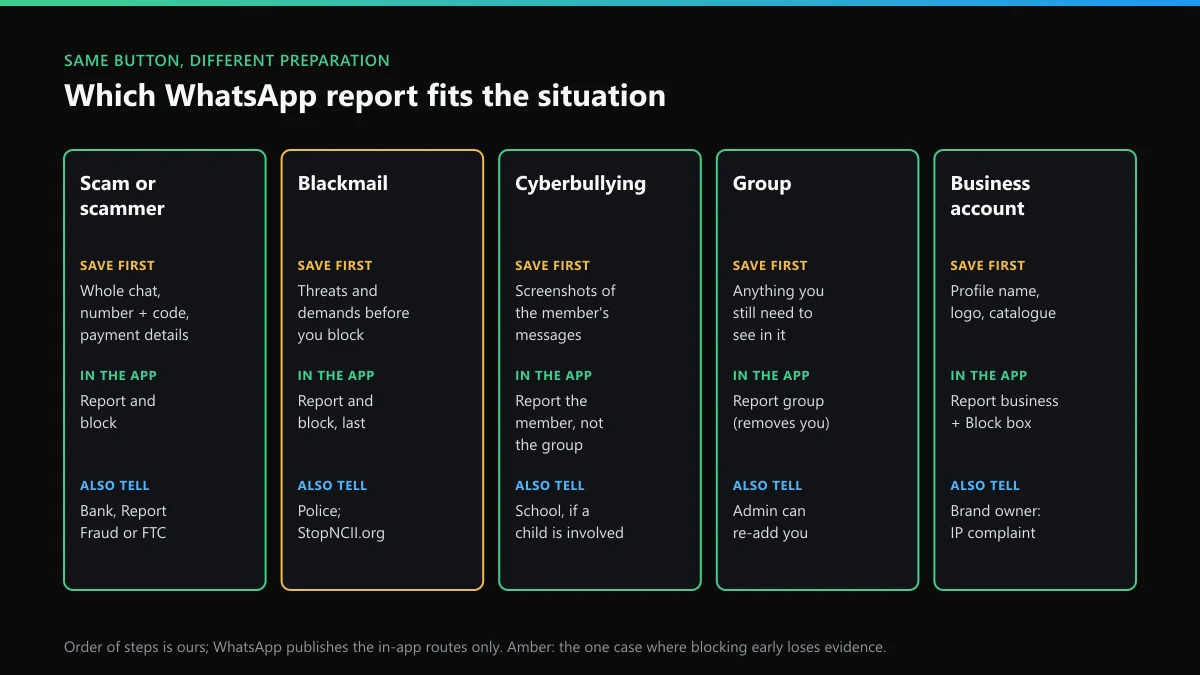Select the 'Scam or scammer' card heading

[122, 196]
